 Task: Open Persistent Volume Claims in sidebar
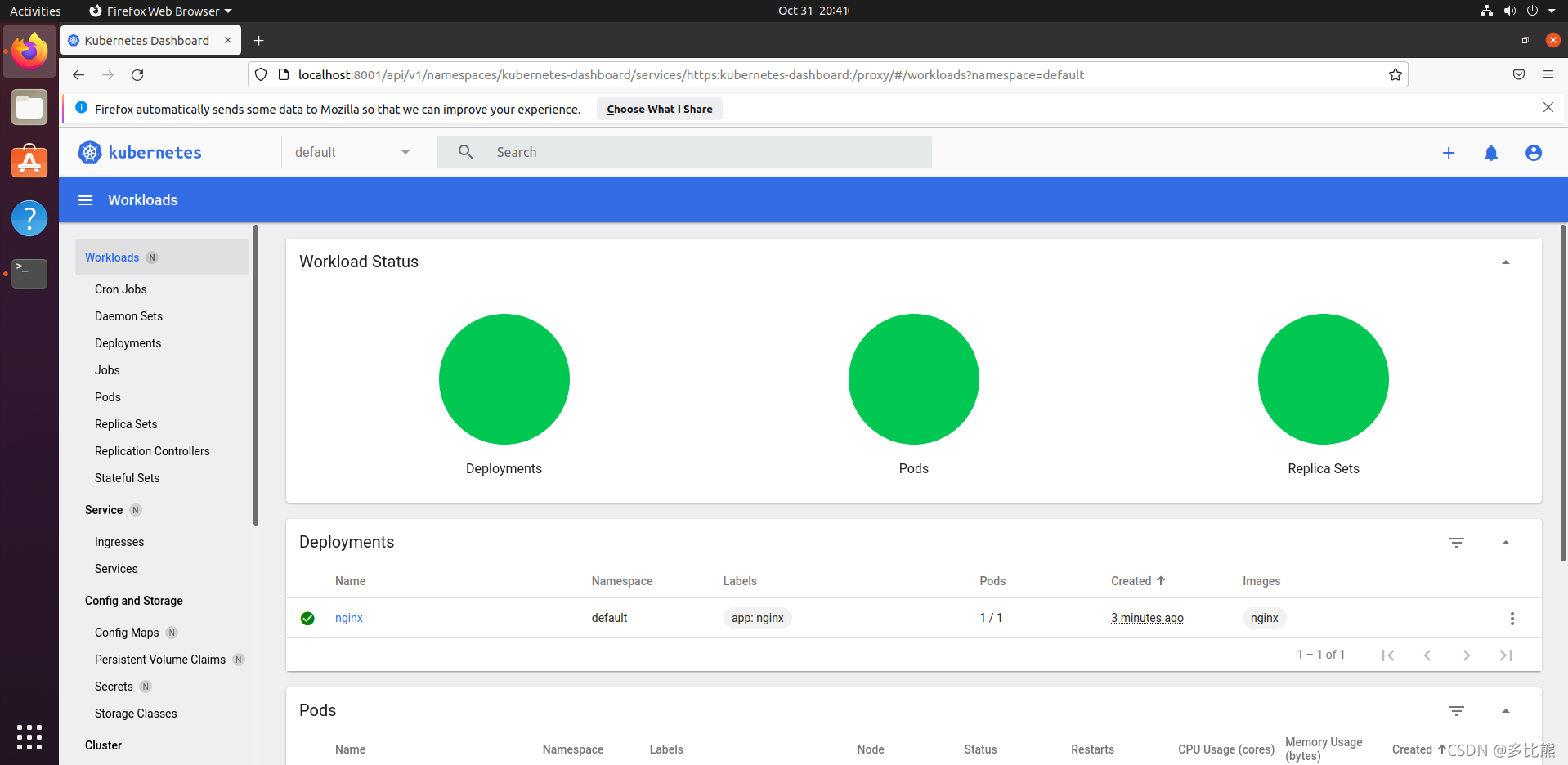pos(160,660)
